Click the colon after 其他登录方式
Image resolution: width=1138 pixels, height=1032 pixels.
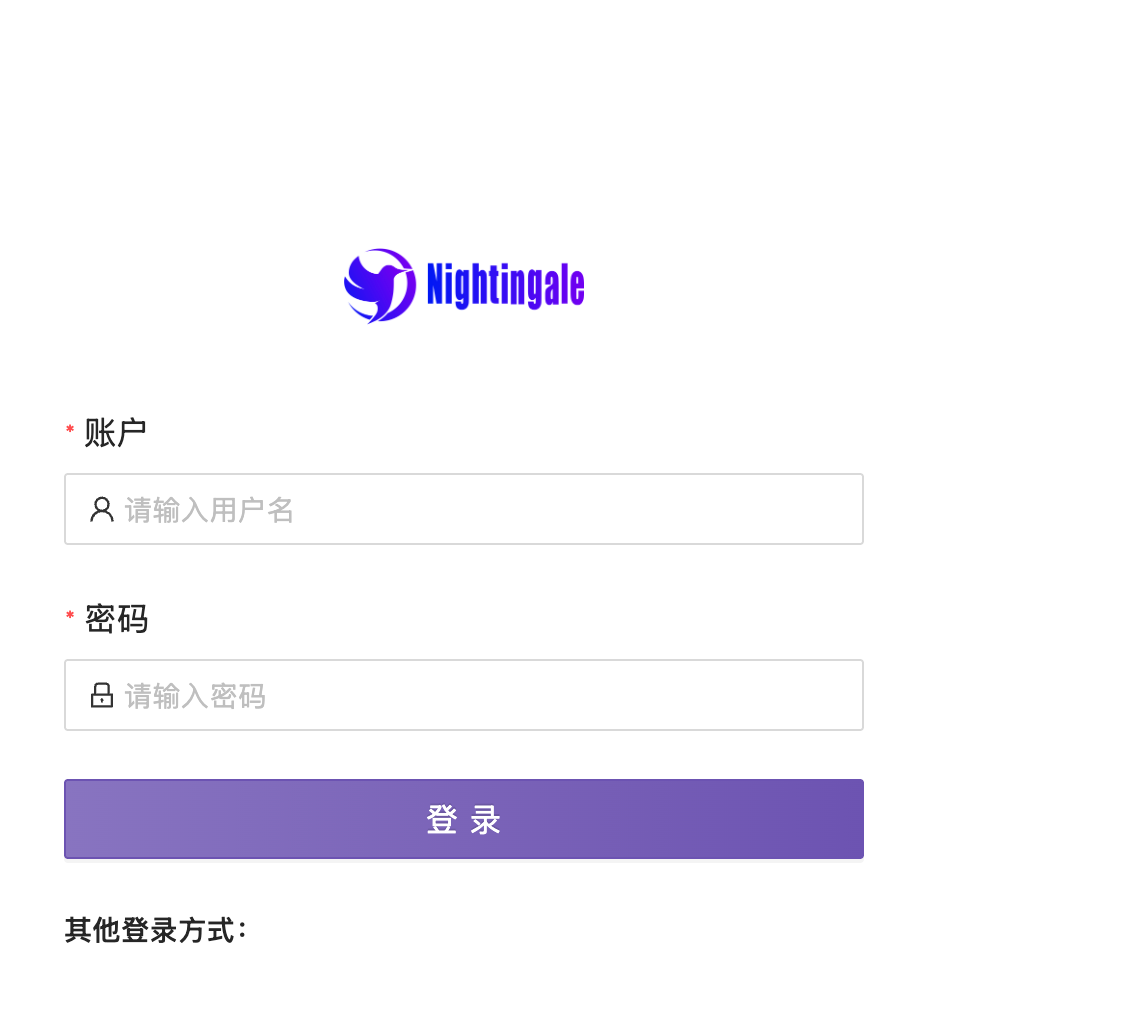240,930
